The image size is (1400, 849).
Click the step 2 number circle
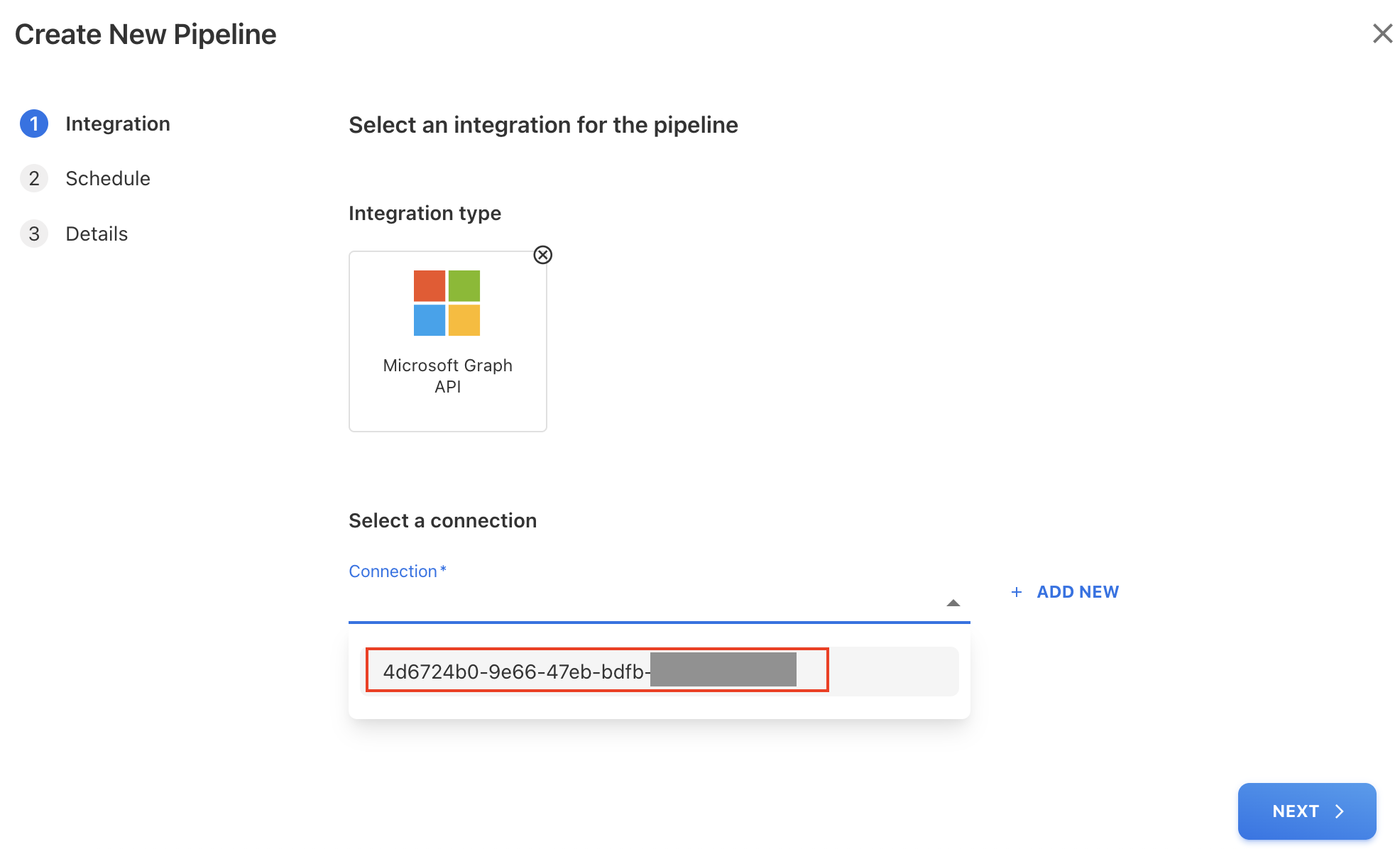[34, 178]
